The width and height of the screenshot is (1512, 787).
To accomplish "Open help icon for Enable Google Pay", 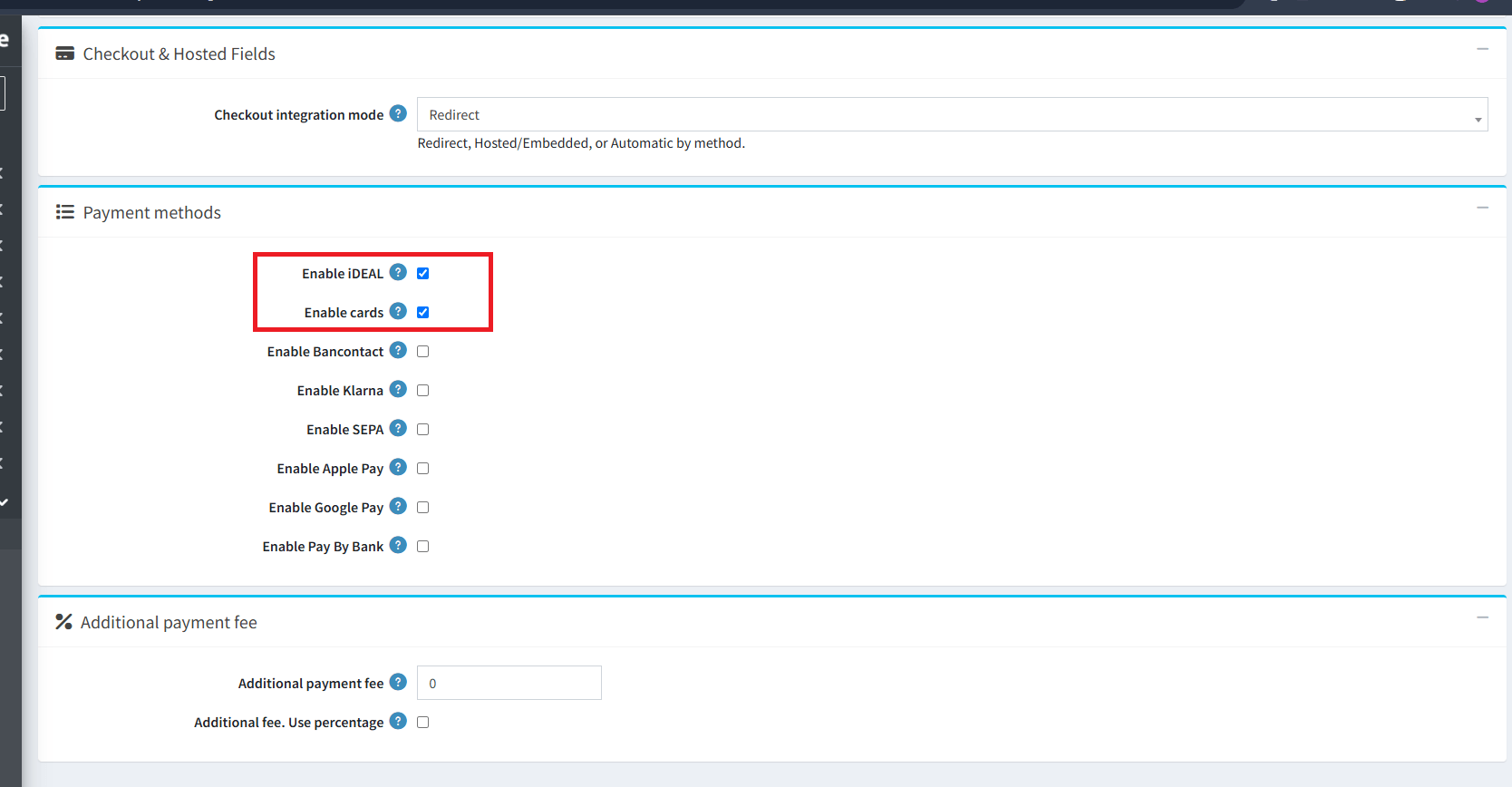I will [x=398, y=506].
